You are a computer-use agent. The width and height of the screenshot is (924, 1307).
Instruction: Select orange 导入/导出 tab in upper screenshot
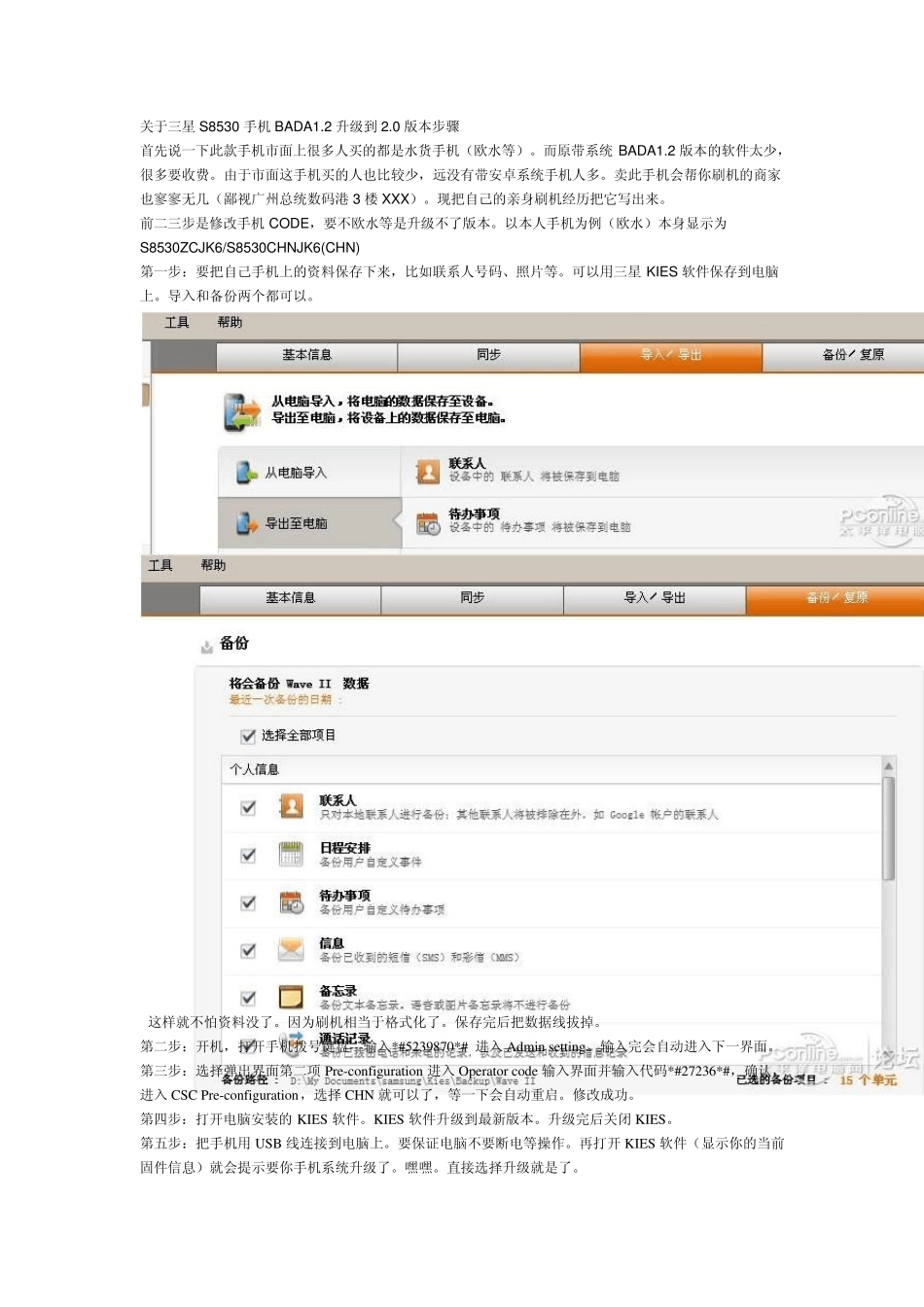coord(671,356)
